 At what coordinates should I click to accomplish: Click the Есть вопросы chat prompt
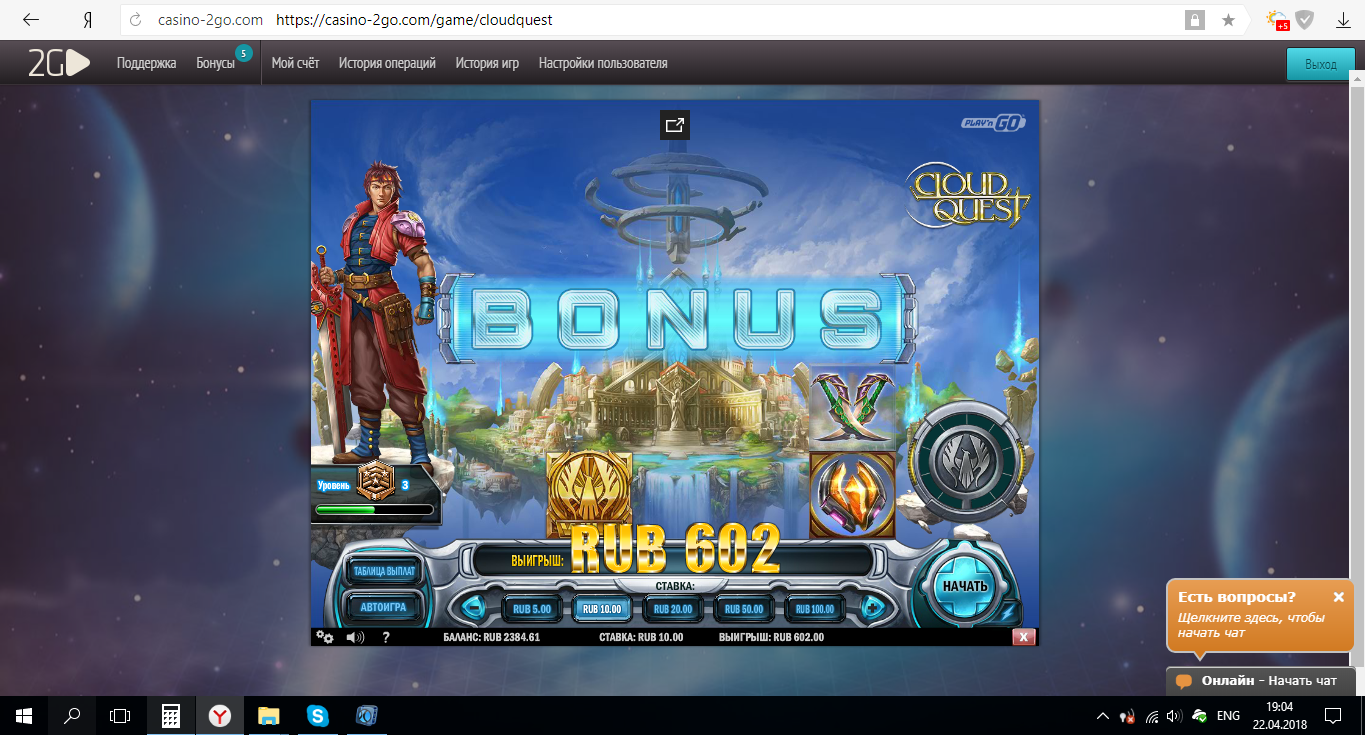coord(1259,614)
